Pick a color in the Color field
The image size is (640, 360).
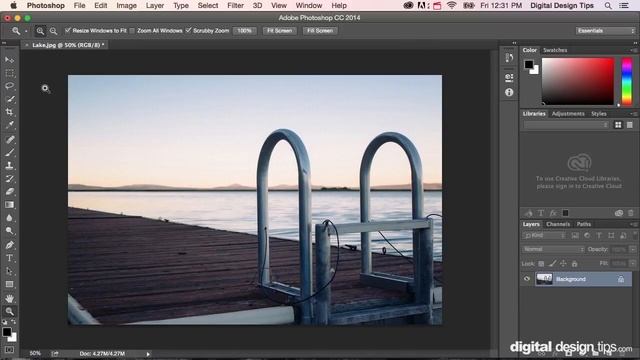coord(578,81)
